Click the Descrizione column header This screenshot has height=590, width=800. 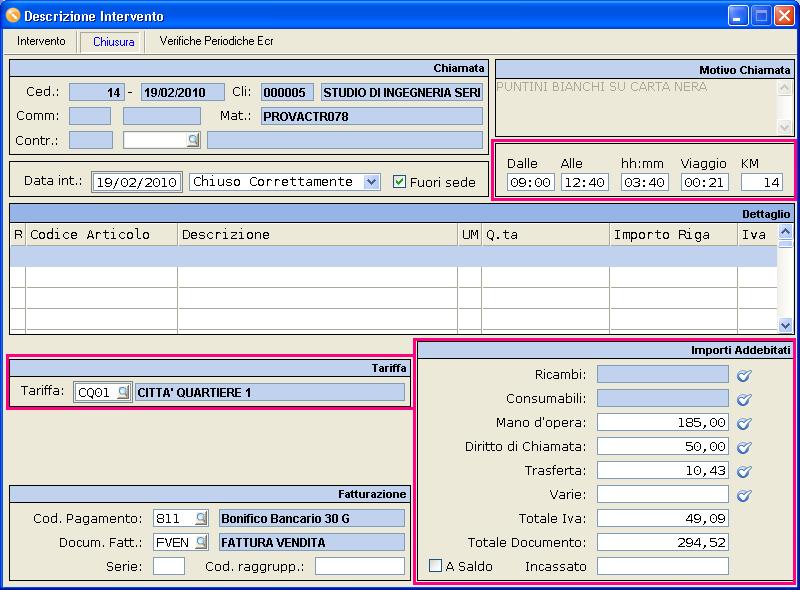pos(317,235)
